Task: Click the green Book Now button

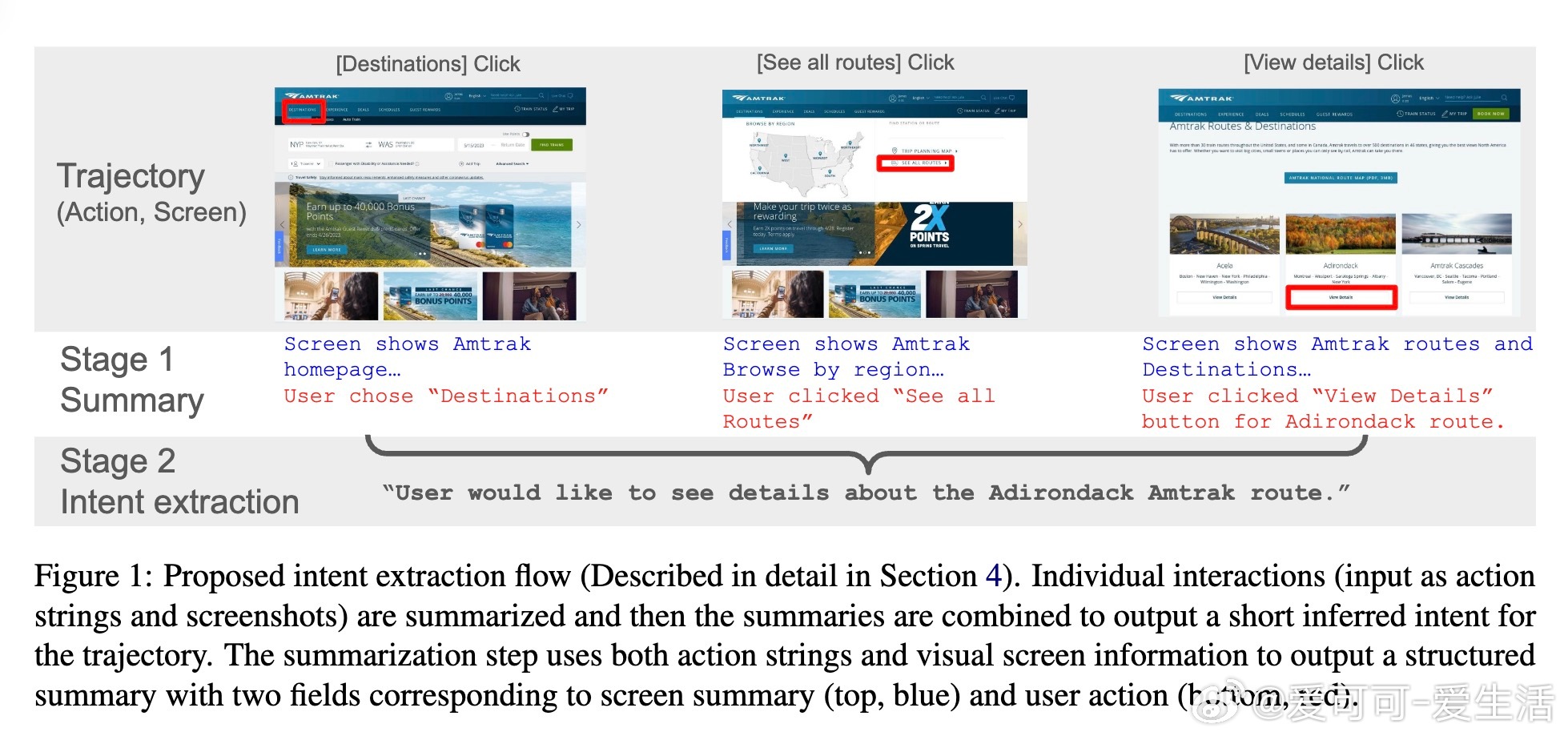Action: point(1490,114)
